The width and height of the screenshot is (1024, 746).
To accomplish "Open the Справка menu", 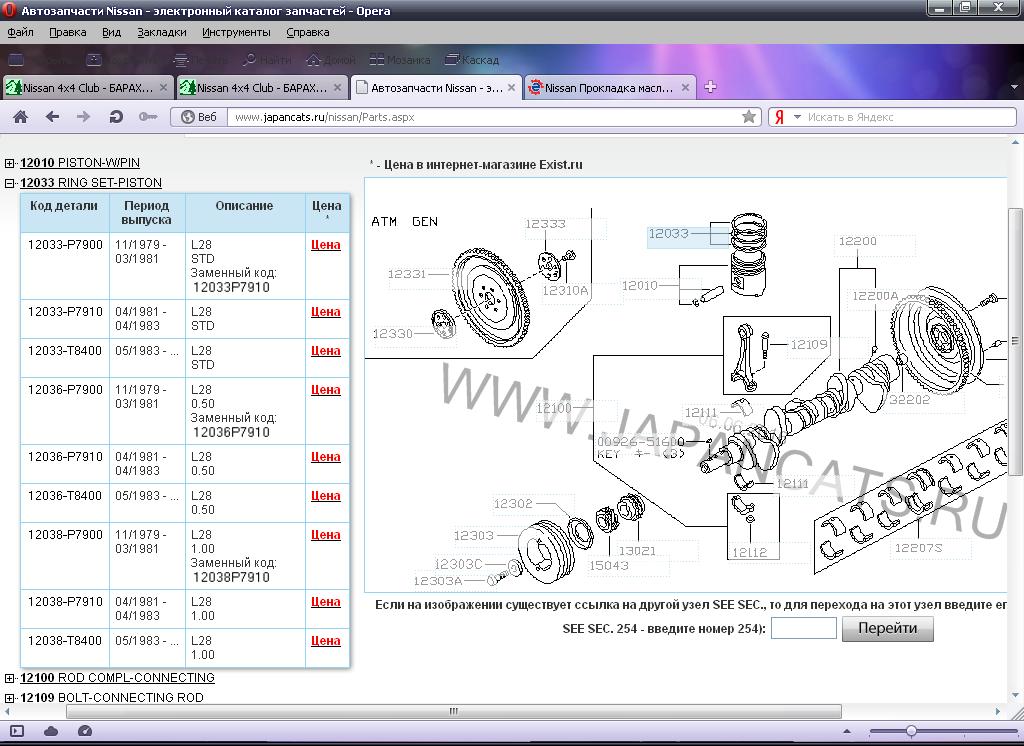I will (308, 32).
